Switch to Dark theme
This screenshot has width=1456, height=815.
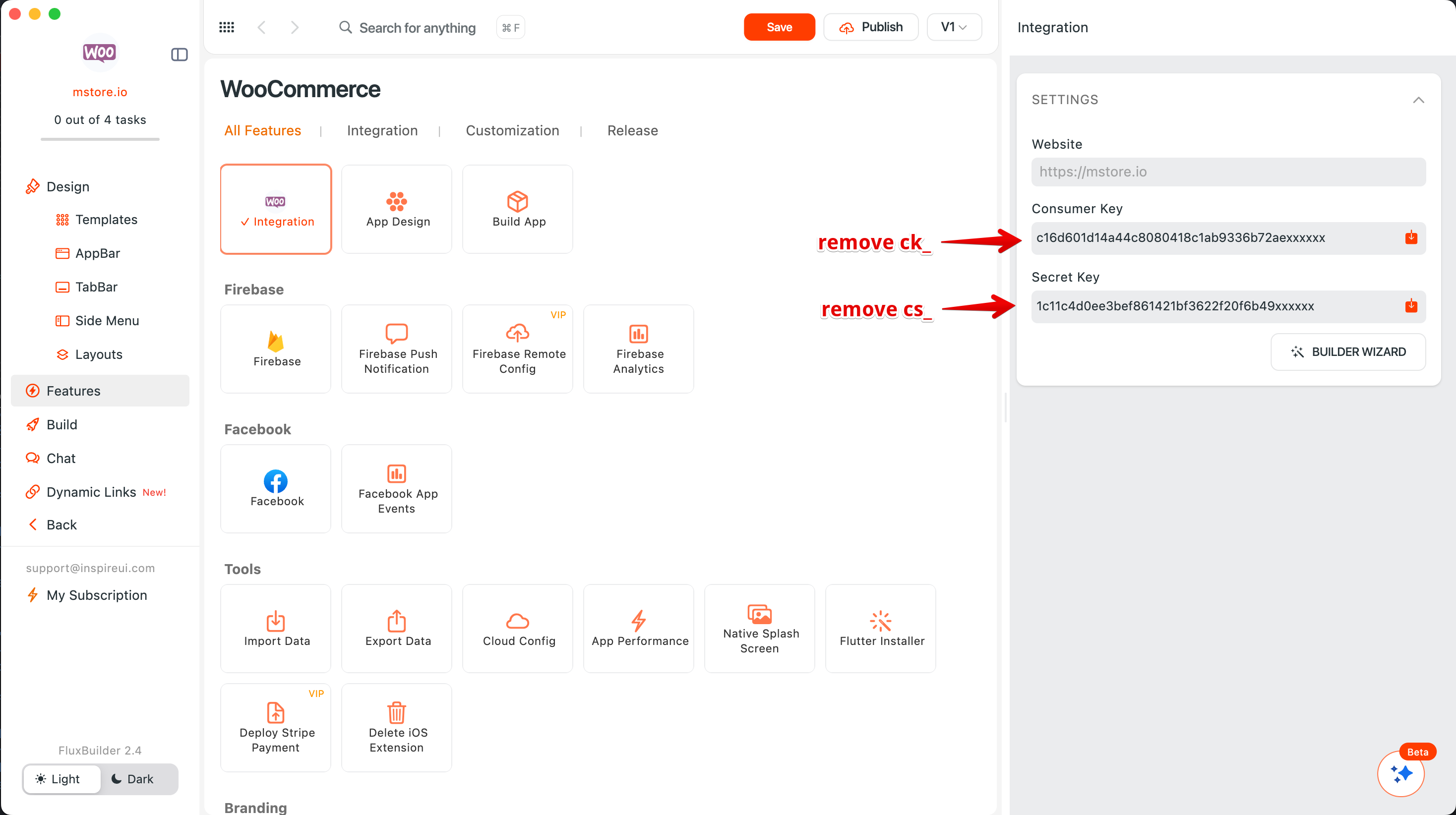click(x=133, y=779)
